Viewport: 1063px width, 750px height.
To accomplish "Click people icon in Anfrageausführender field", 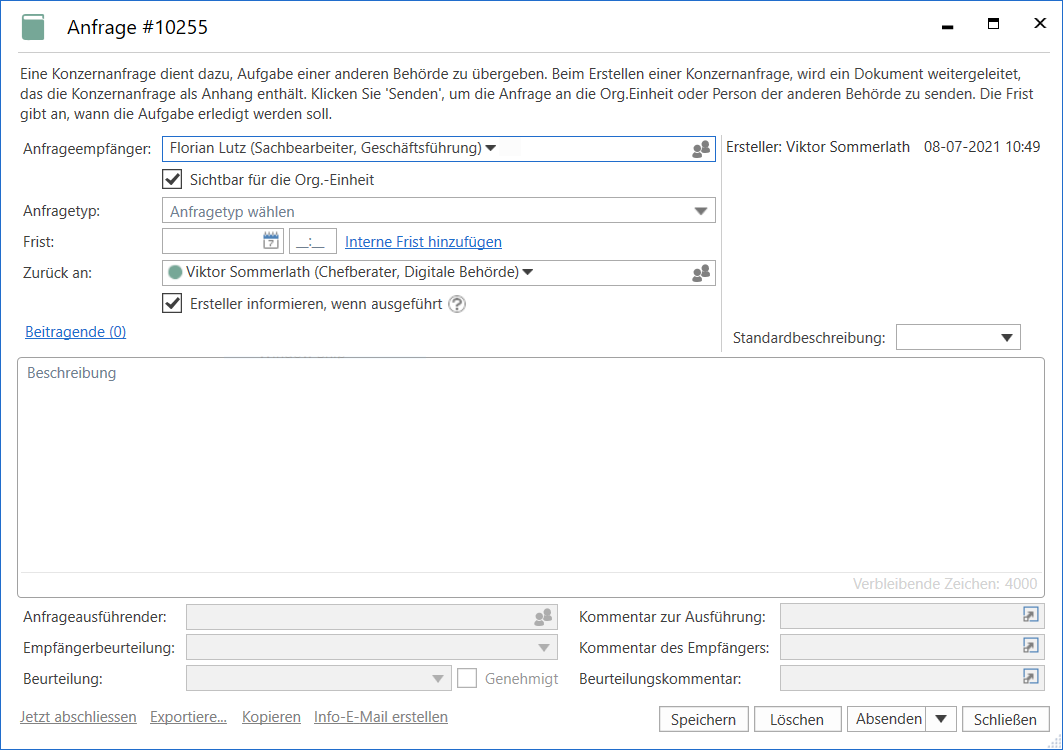I will (543, 618).
